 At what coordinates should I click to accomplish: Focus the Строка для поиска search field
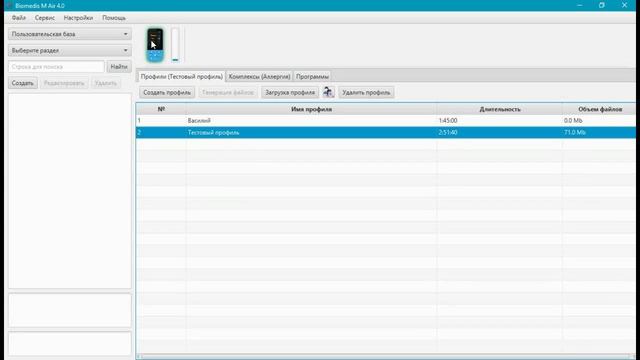56,67
